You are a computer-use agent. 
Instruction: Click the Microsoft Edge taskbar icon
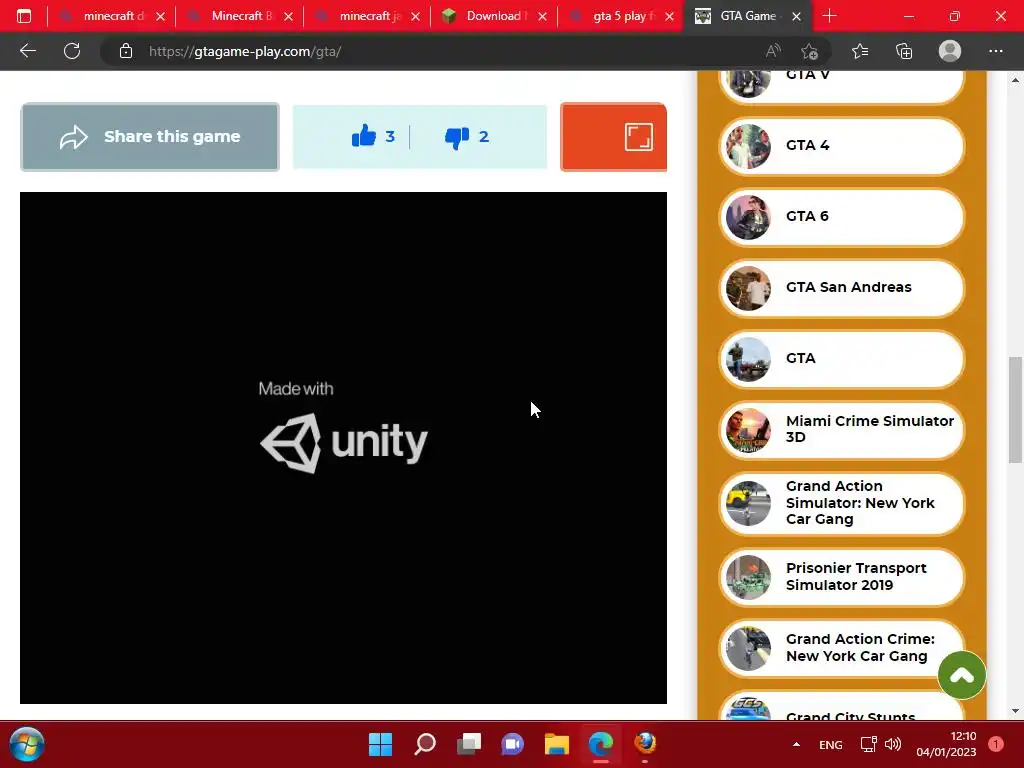[600, 744]
